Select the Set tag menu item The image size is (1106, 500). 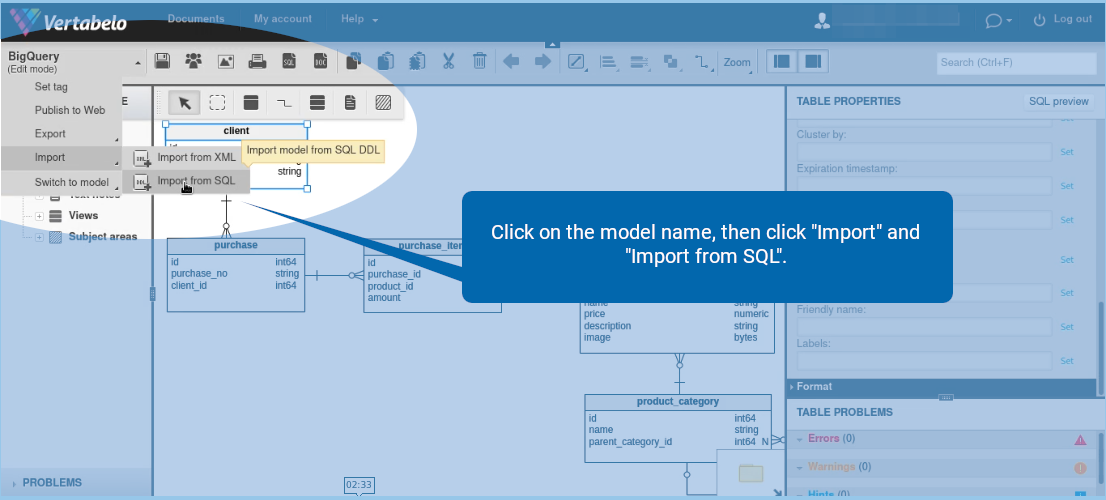61,87
